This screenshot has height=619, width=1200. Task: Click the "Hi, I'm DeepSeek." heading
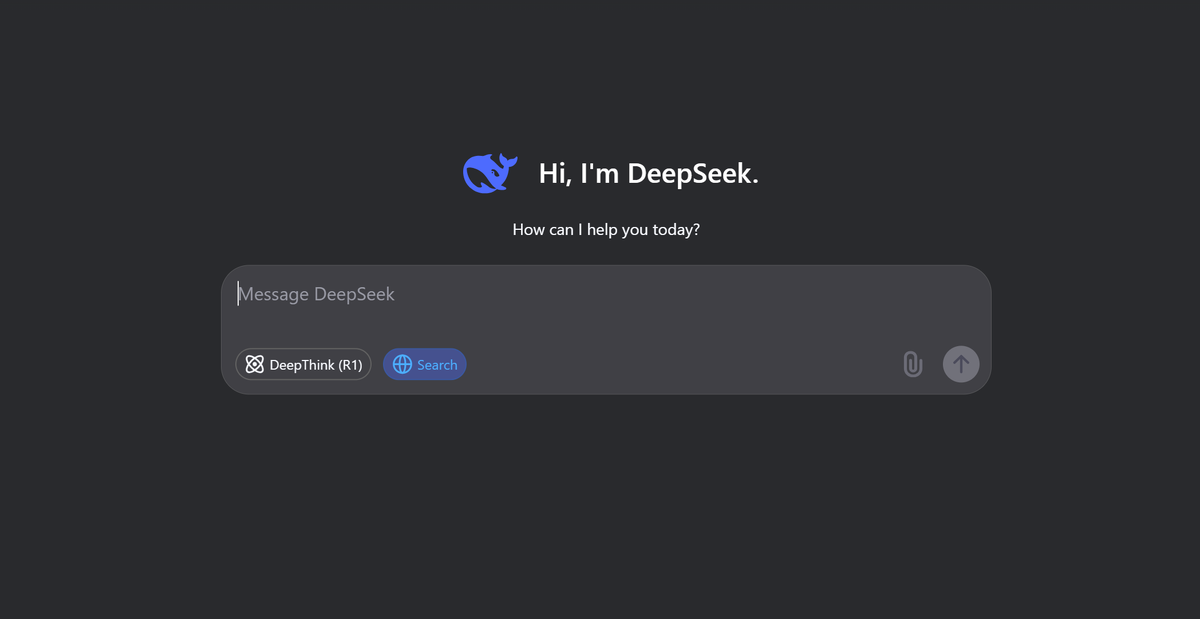tap(649, 173)
